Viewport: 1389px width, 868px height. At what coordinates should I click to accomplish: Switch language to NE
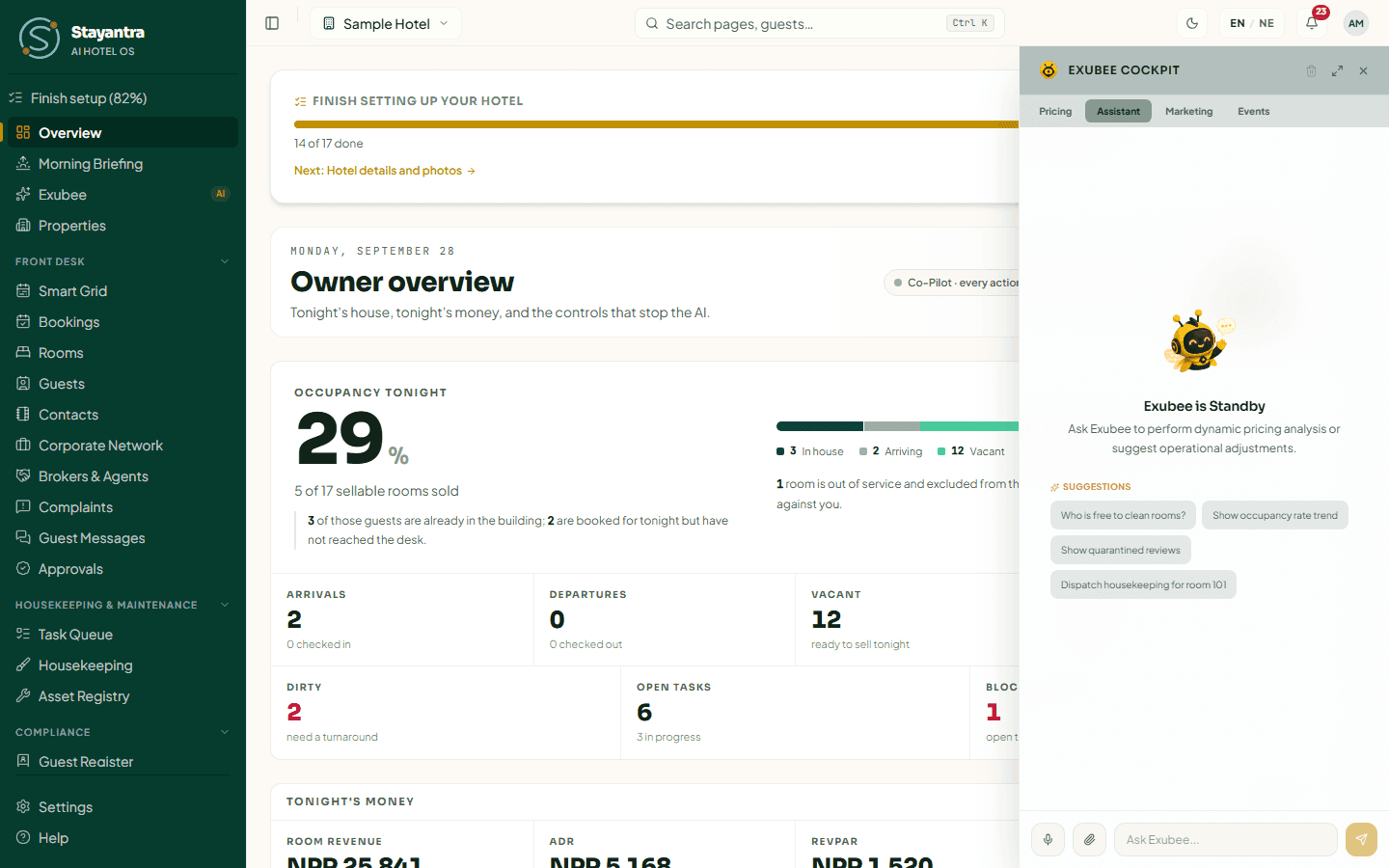[1266, 23]
